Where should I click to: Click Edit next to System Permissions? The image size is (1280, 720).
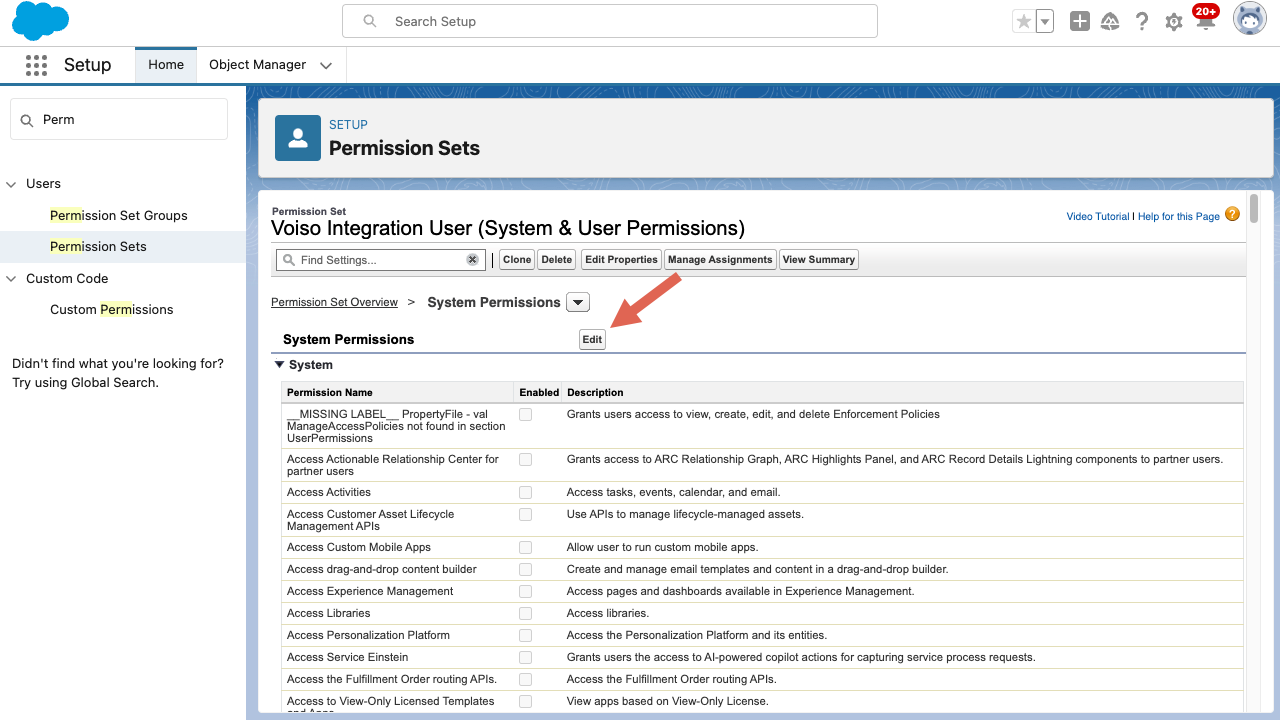tap(592, 340)
